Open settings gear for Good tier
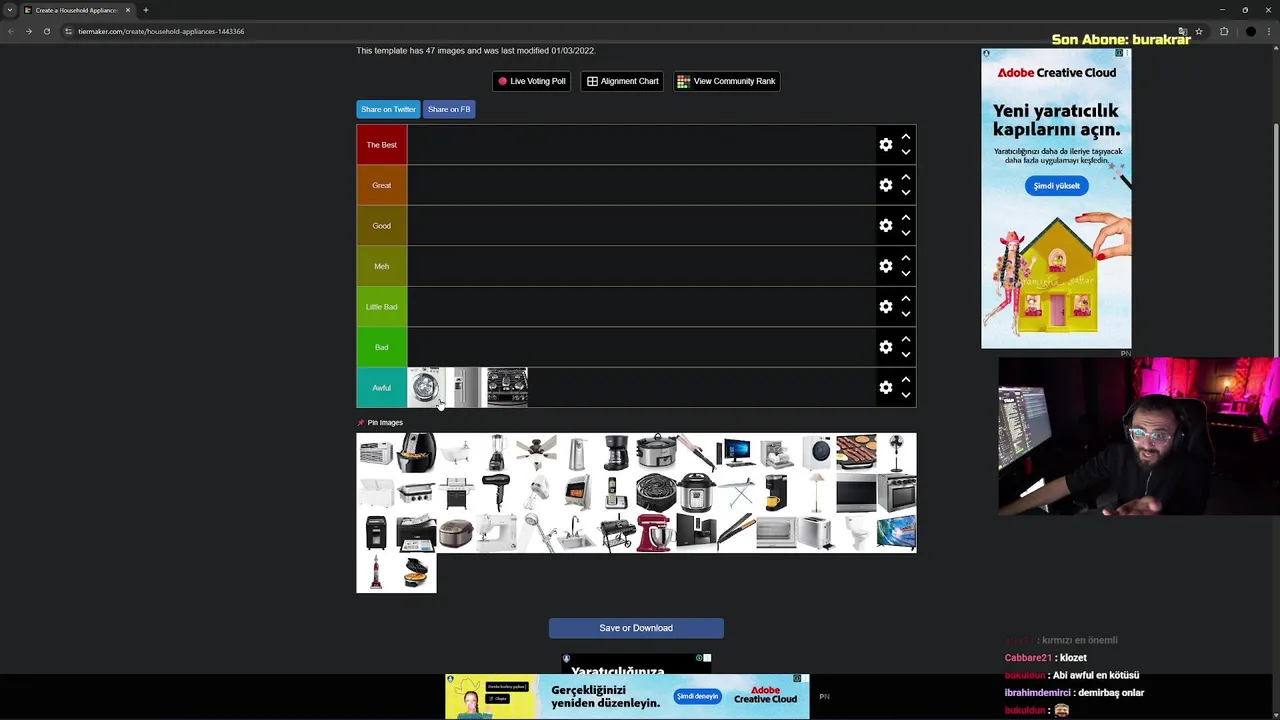Viewport: 1280px width, 720px height. coord(885,226)
